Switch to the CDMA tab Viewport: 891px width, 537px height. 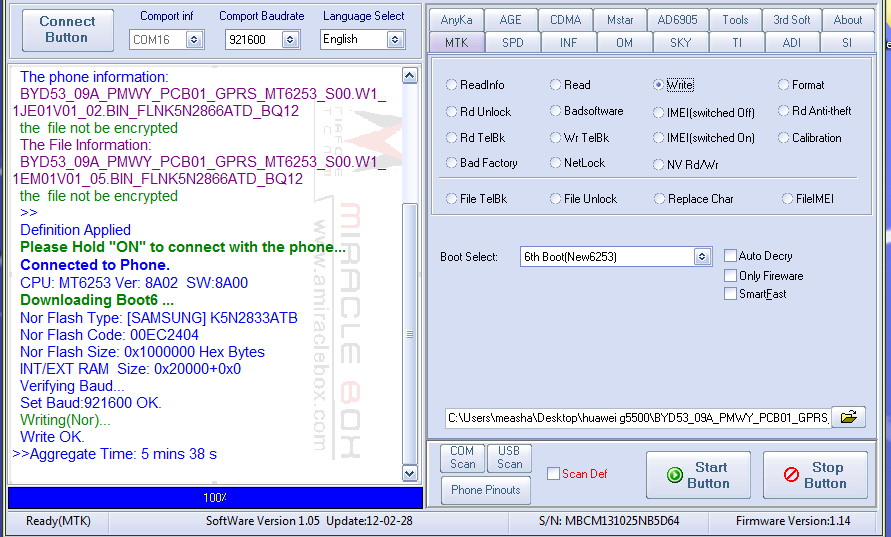(565, 20)
